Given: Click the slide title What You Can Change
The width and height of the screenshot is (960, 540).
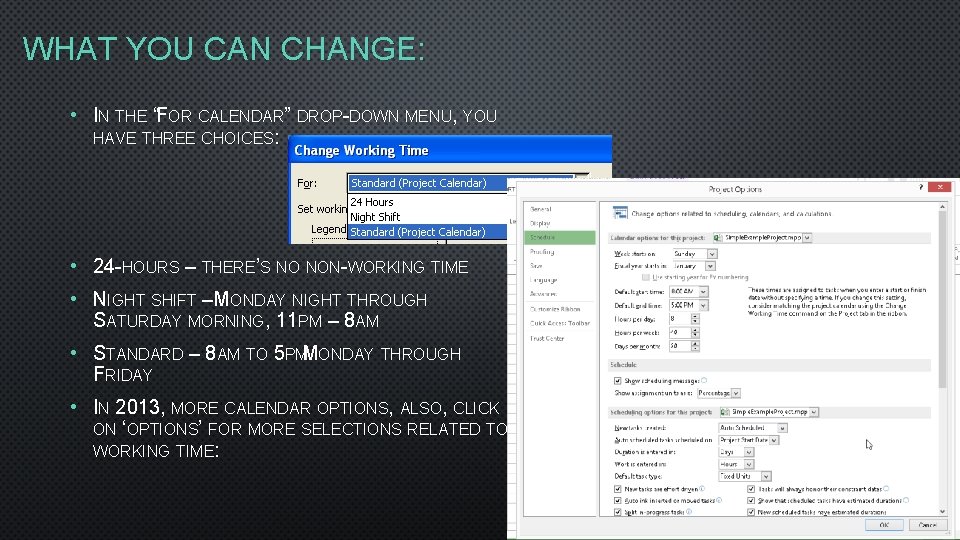Looking at the screenshot, I should [223, 48].
